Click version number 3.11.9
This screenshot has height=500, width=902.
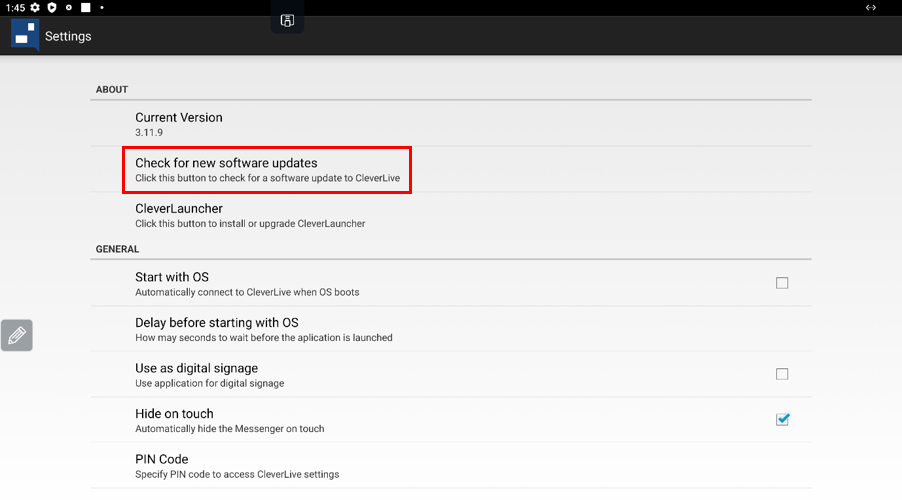pos(149,132)
